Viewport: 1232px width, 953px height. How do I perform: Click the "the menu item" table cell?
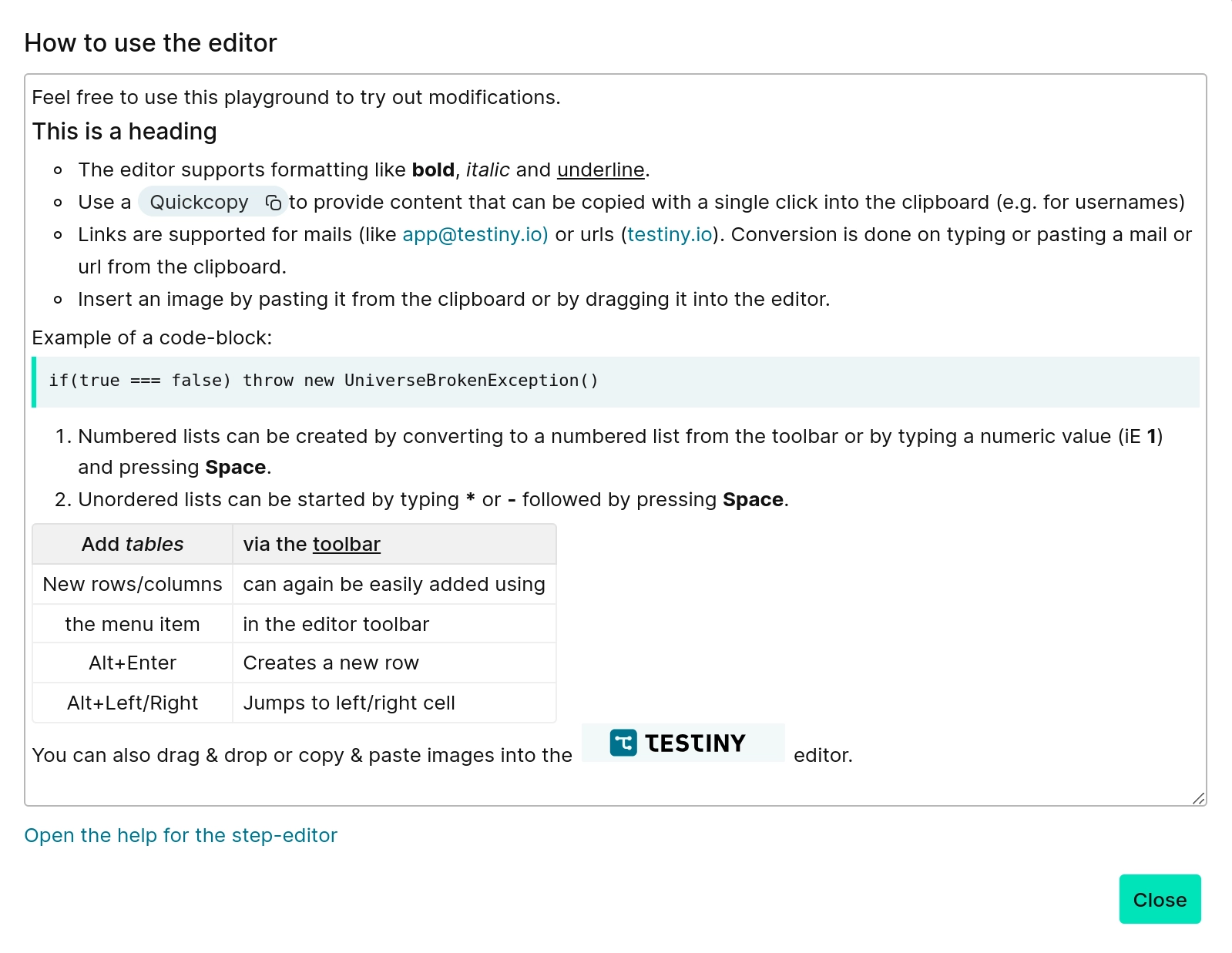(133, 625)
